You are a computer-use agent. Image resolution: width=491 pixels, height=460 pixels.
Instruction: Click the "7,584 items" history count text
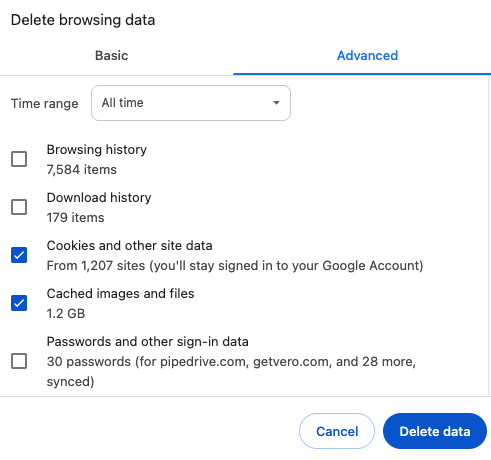[82, 170]
